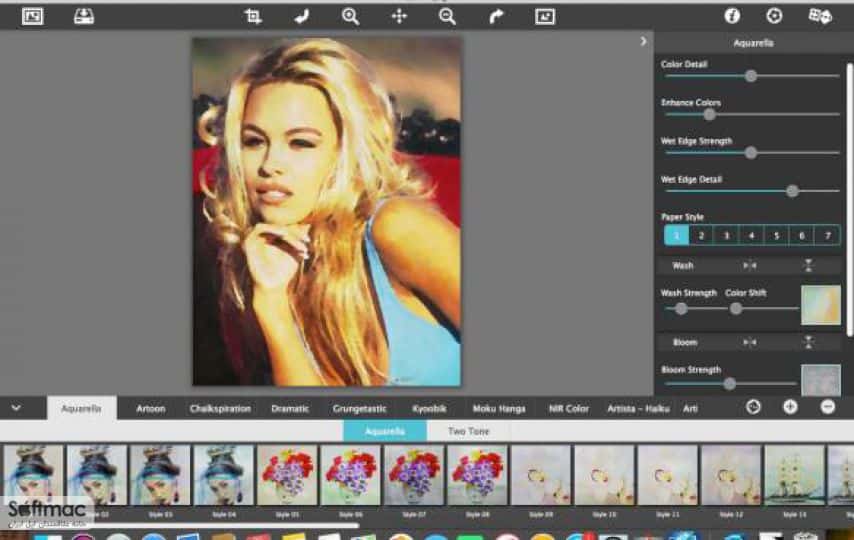Screen dimensions: 854x540
Task: Select Paper Style 2
Action: [702, 235]
